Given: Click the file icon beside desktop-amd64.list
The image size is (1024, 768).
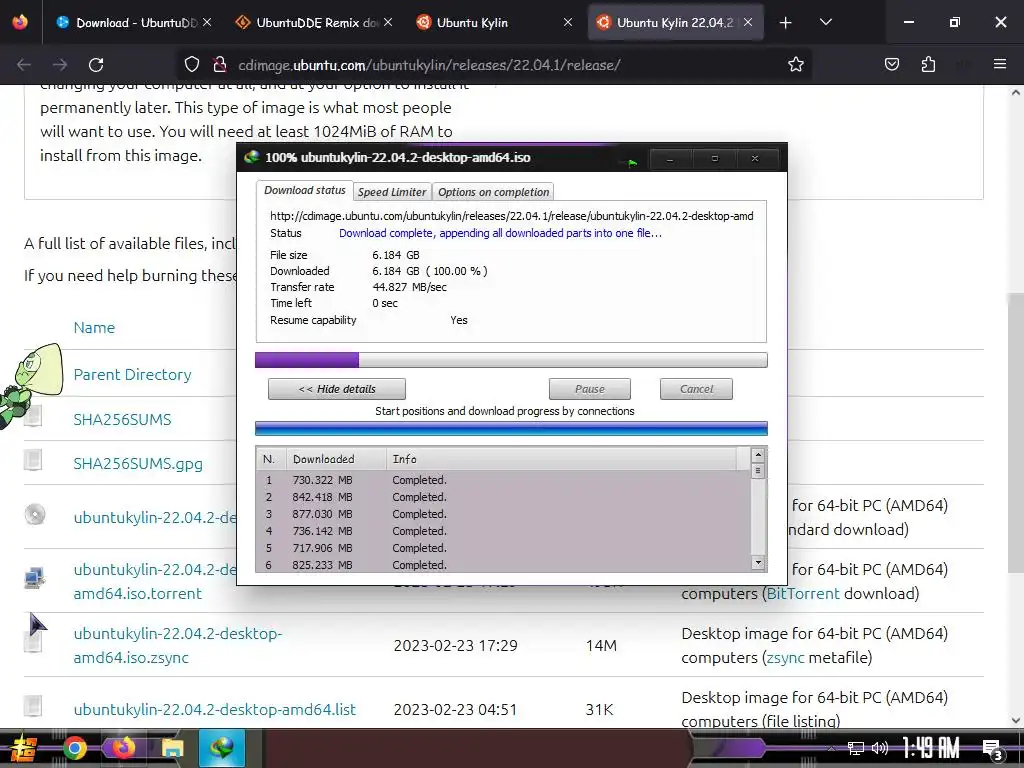Looking at the screenshot, I should pyautogui.click(x=33, y=706).
